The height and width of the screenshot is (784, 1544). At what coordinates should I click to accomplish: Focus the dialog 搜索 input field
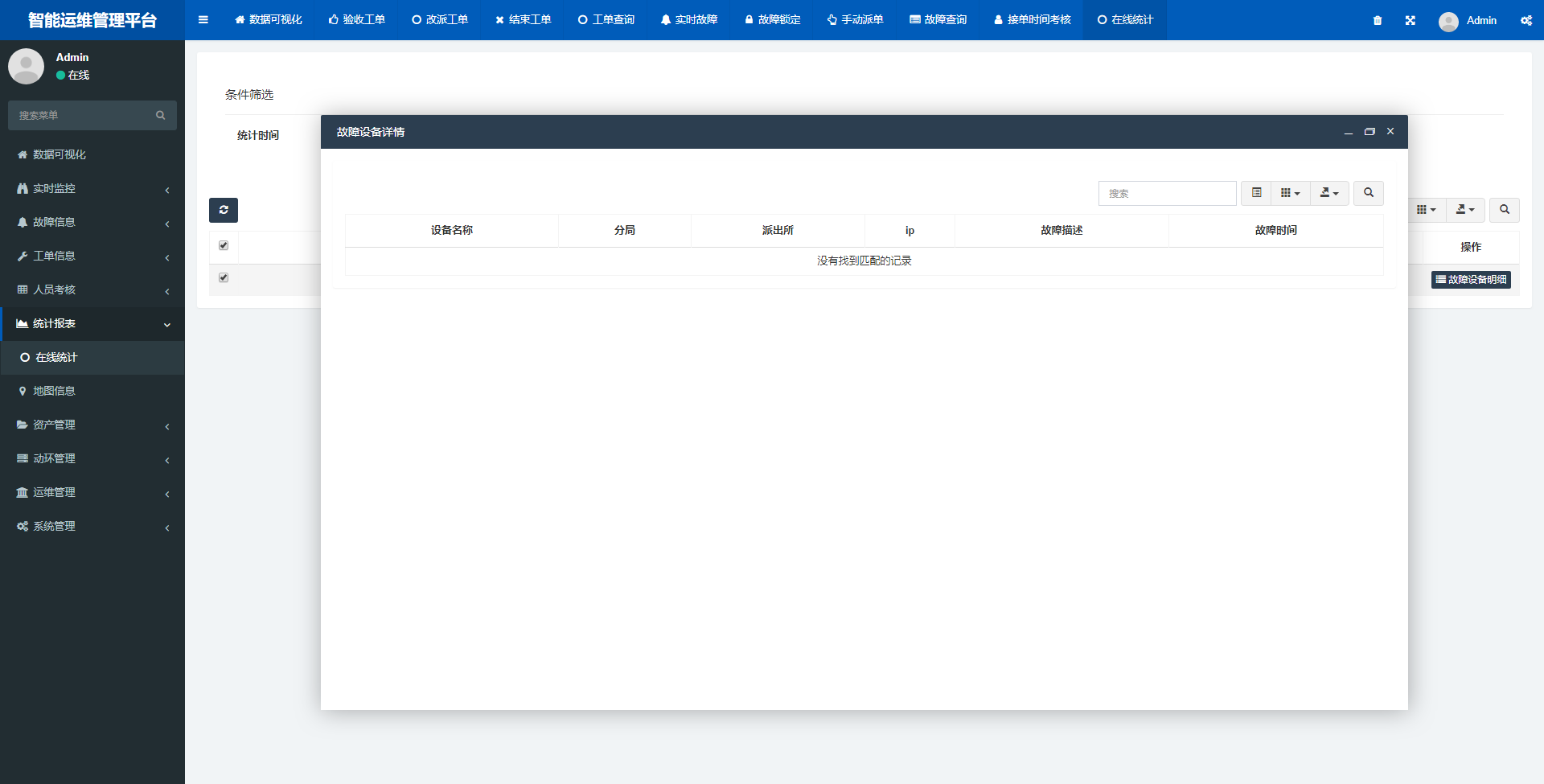pyautogui.click(x=1167, y=193)
